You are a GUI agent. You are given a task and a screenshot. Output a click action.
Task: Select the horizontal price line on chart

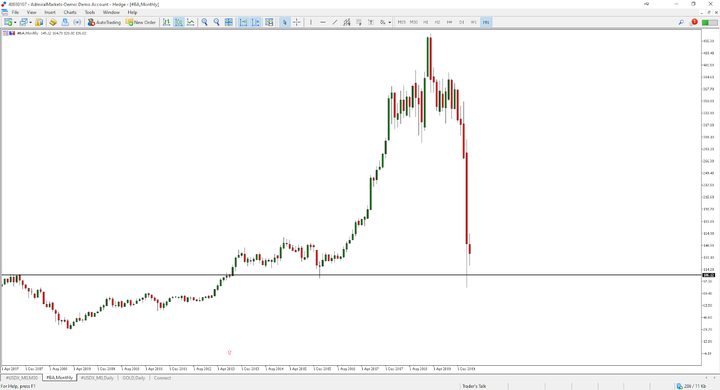tap(351, 275)
